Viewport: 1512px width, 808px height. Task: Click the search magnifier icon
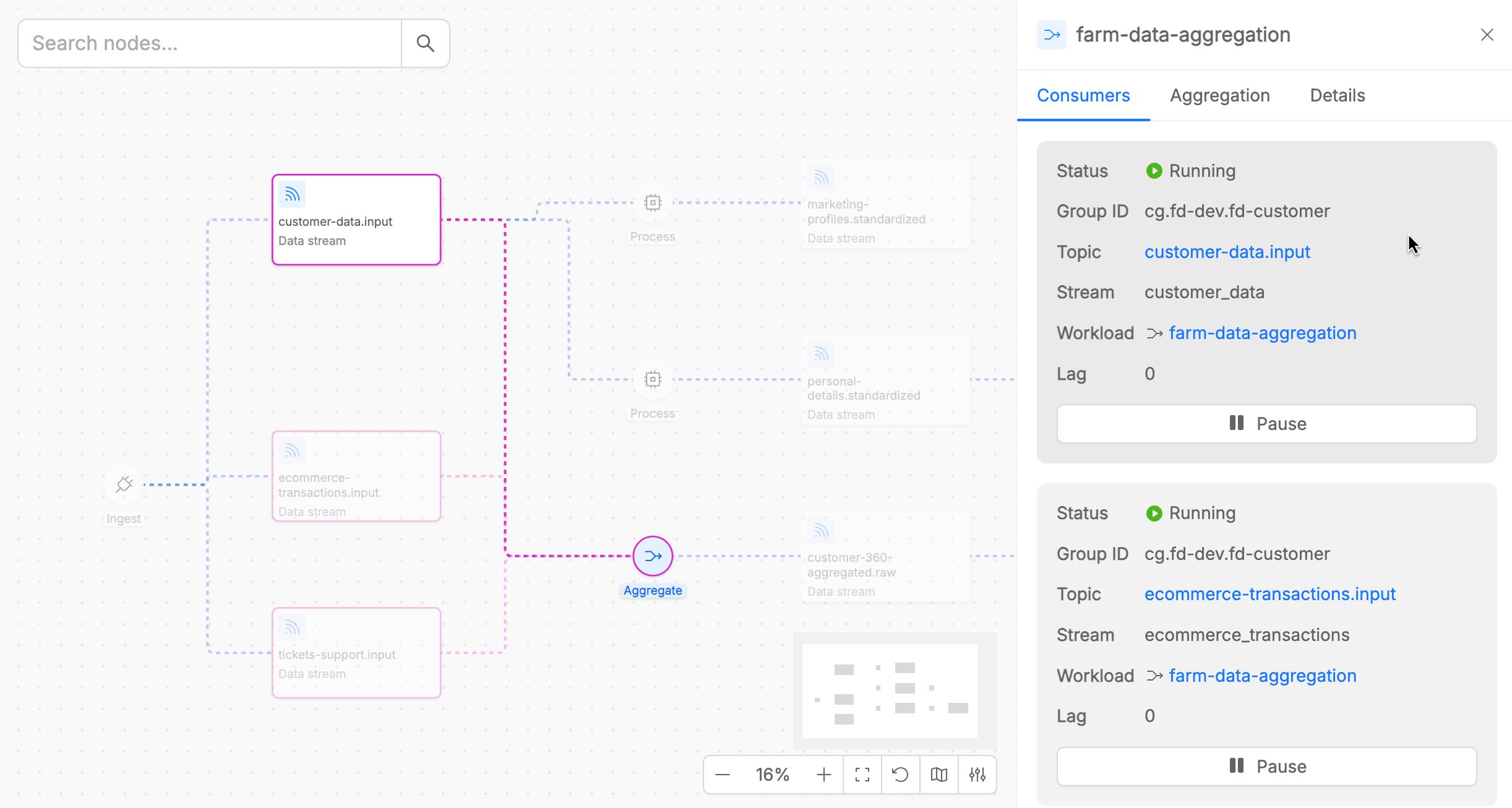tap(425, 43)
